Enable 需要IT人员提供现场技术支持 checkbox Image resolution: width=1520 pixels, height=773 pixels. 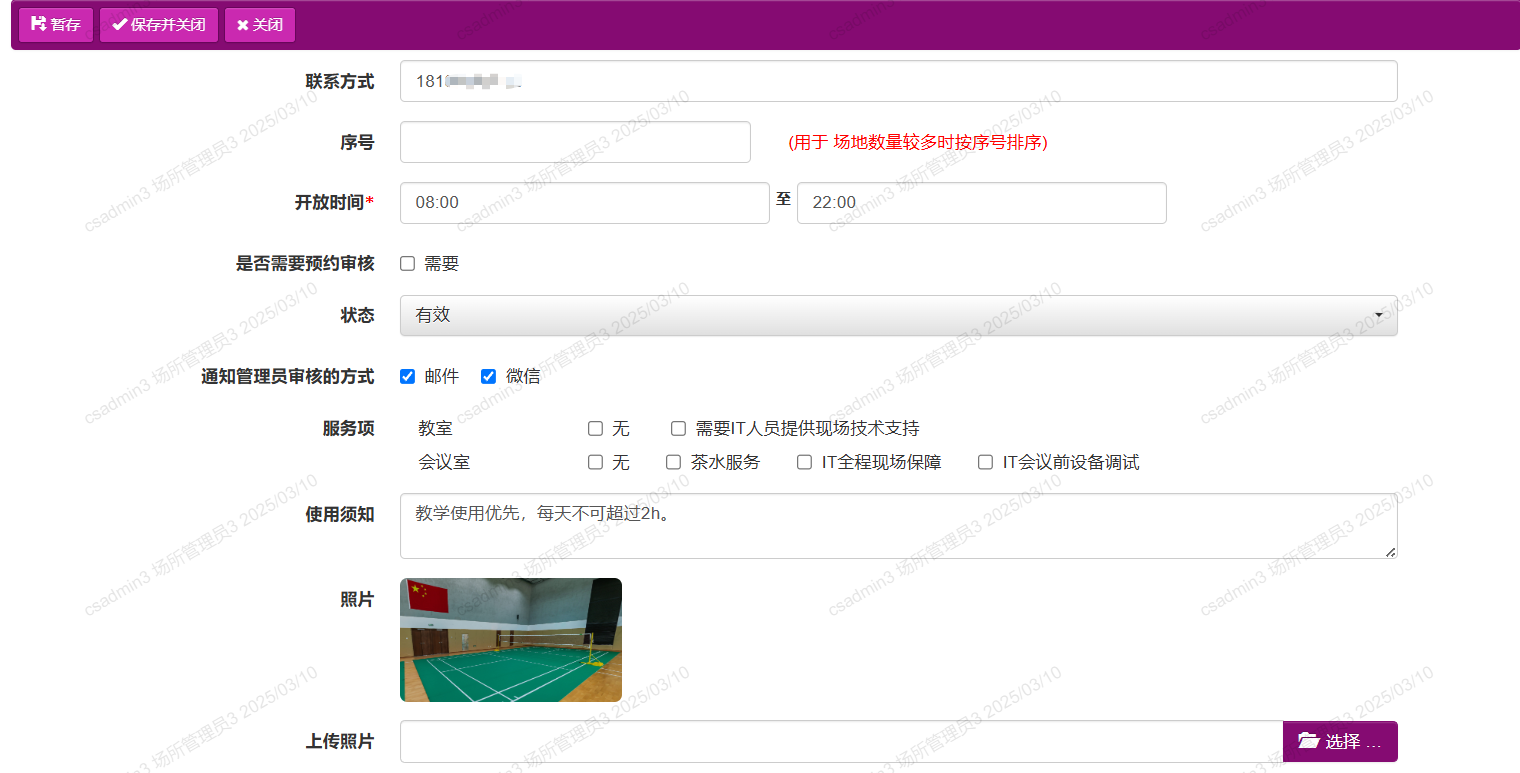point(677,428)
